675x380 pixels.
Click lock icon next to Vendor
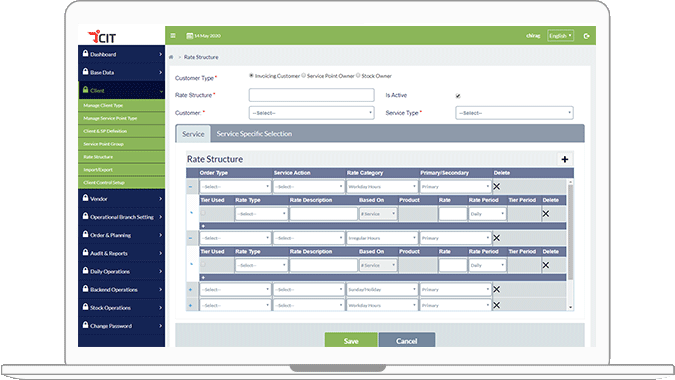[85, 198]
